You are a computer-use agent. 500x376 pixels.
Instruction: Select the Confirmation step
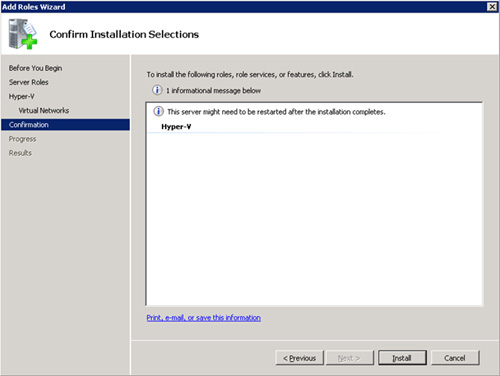[x=65, y=125]
